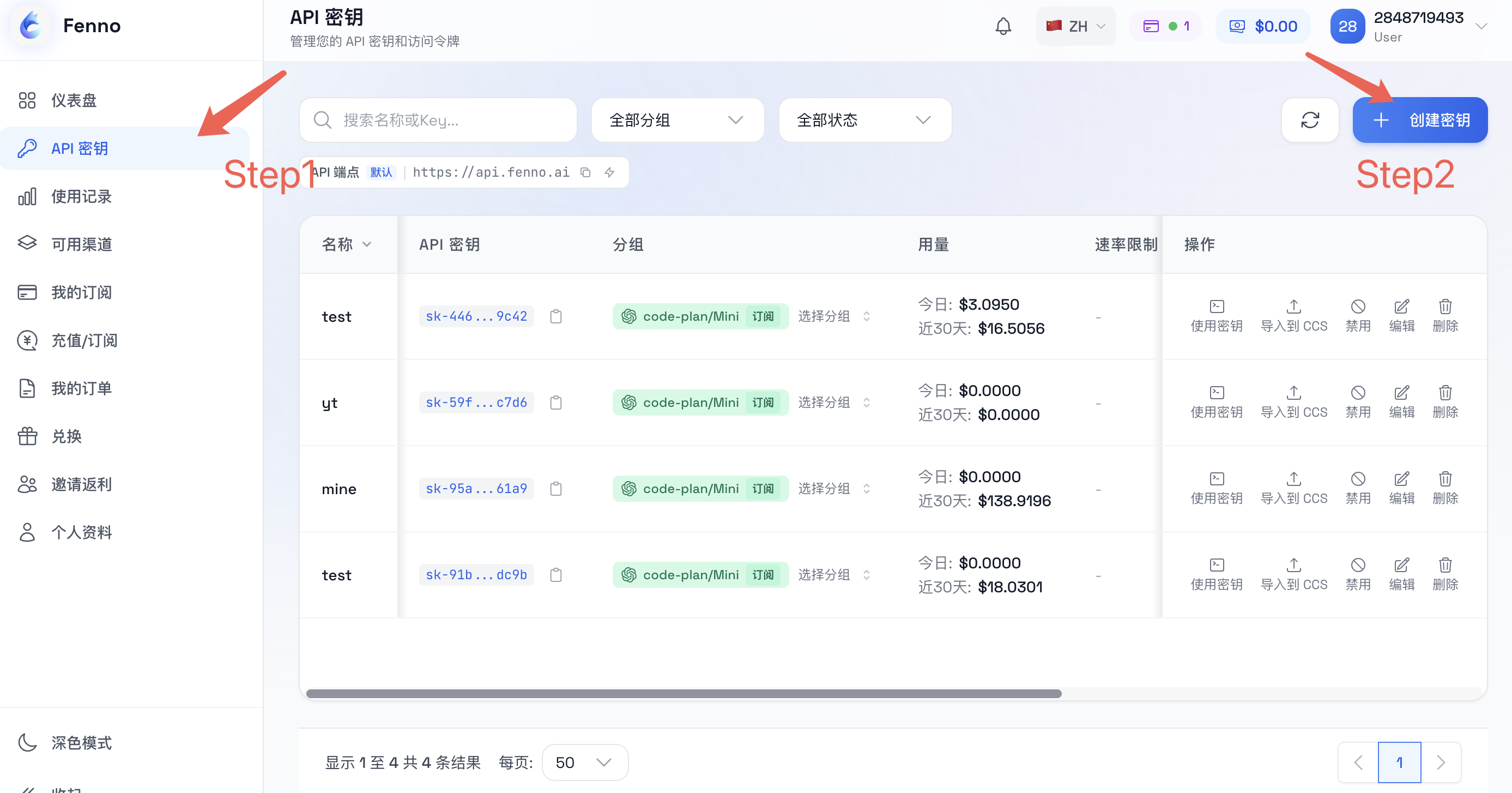This screenshot has width=1512, height=793.
Task: Use key for mine row
Action: pos(1216,489)
